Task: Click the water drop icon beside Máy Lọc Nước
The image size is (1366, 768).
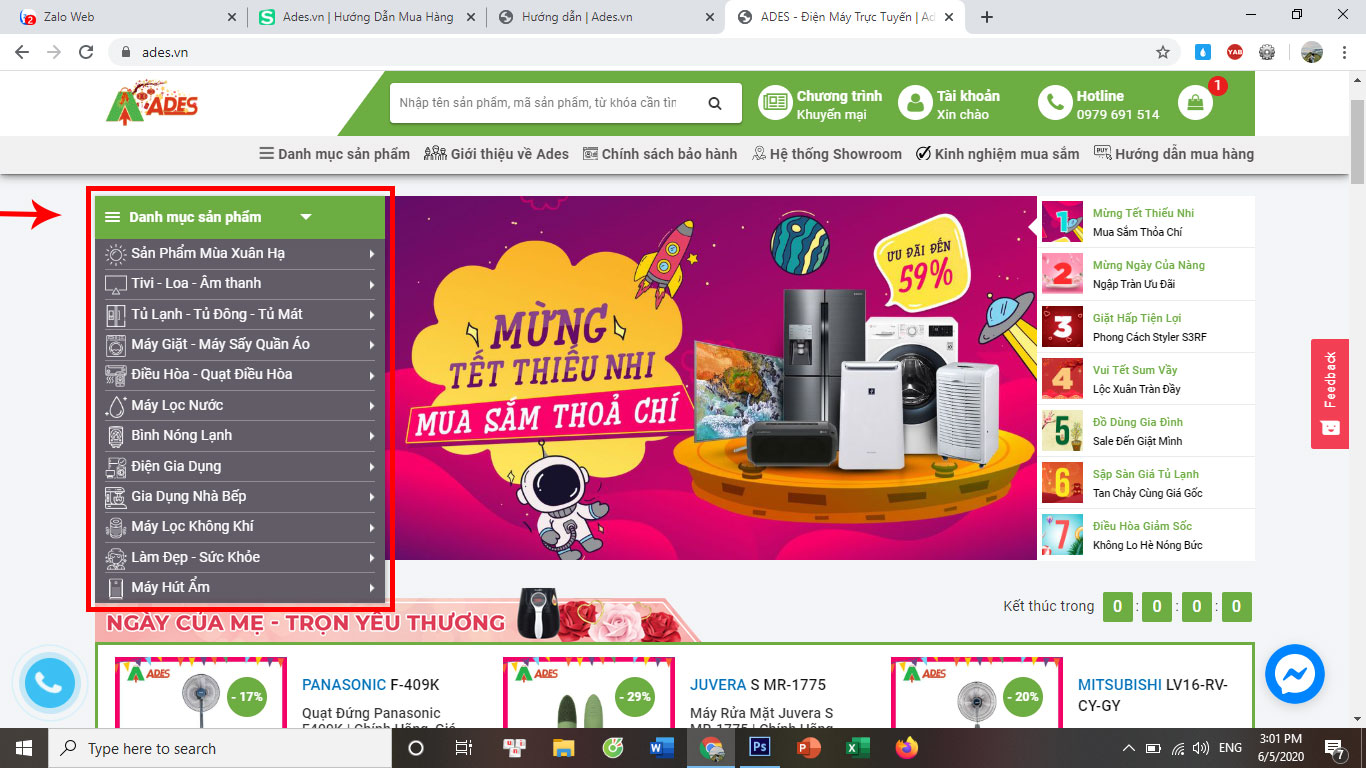Action: coord(116,405)
